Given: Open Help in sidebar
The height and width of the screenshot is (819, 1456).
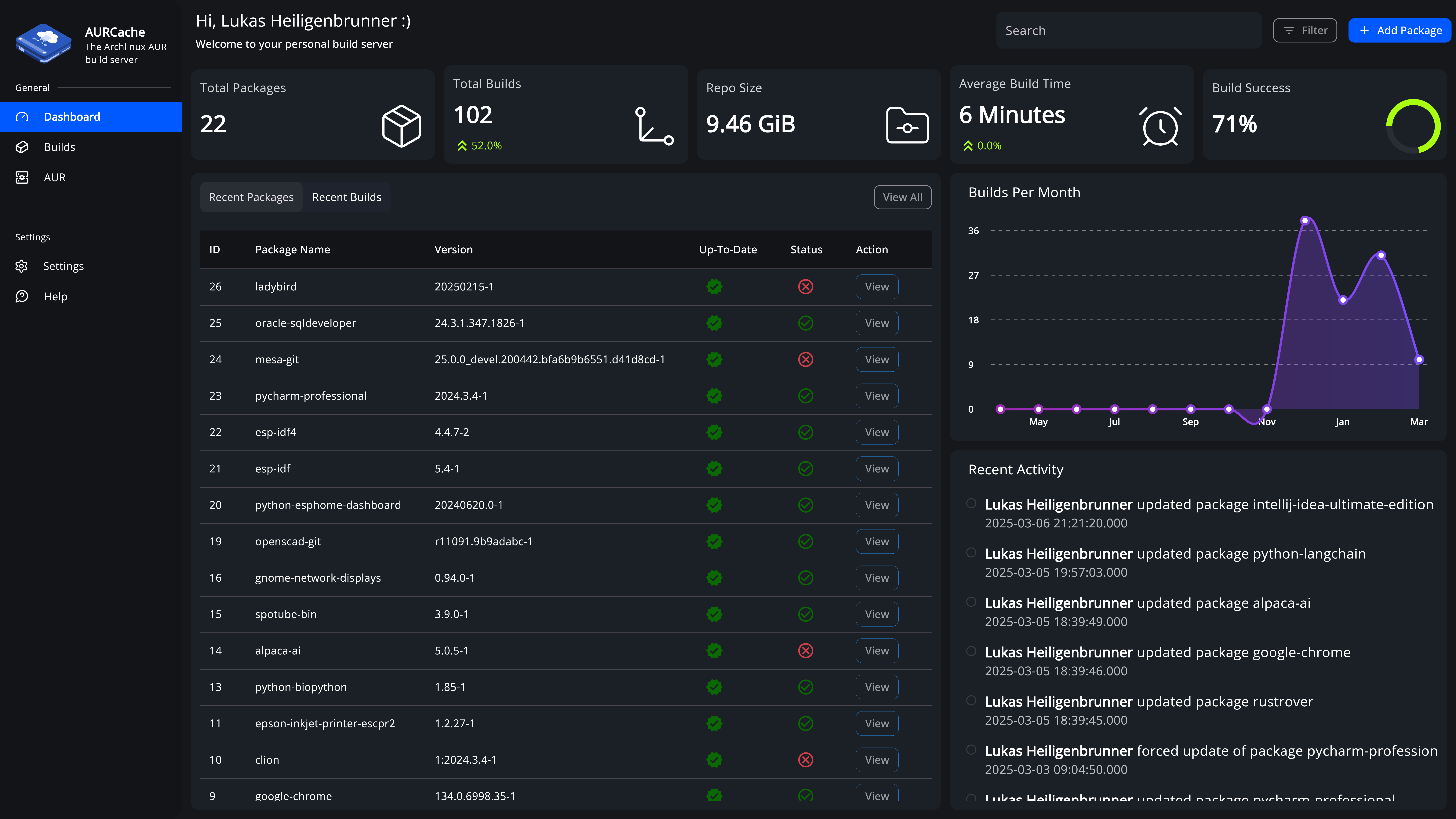Looking at the screenshot, I should click(91, 297).
